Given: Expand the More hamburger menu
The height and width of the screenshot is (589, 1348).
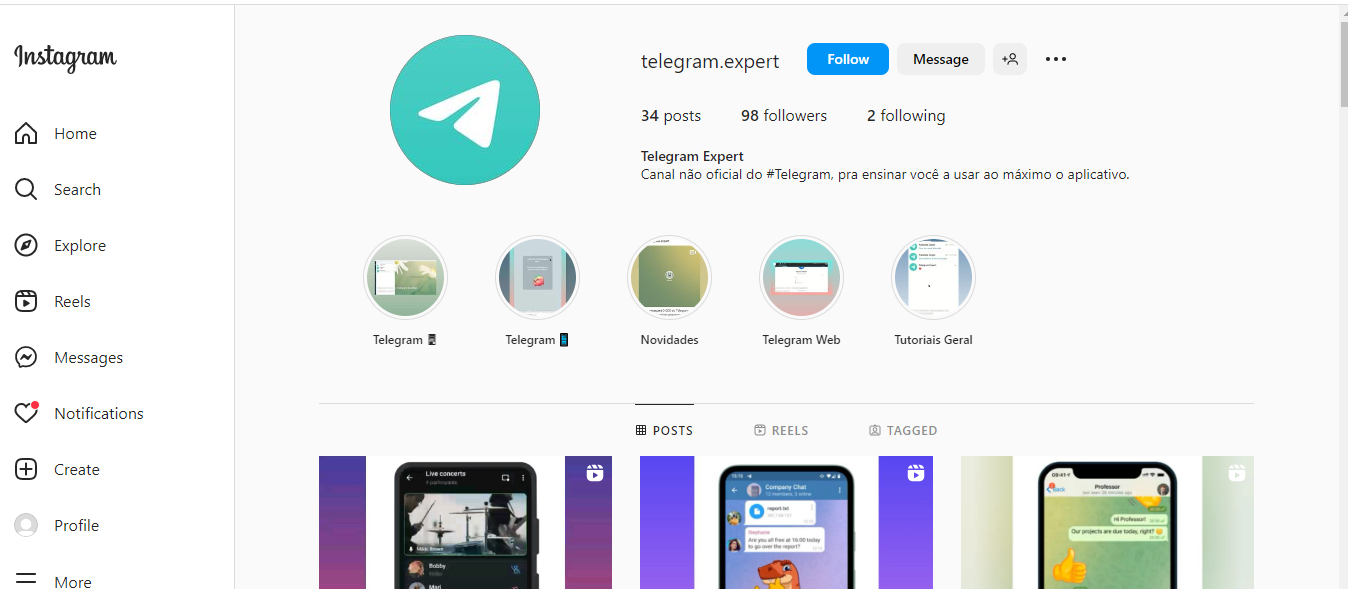Looking at the screenshot, I should tap(26, 580).
